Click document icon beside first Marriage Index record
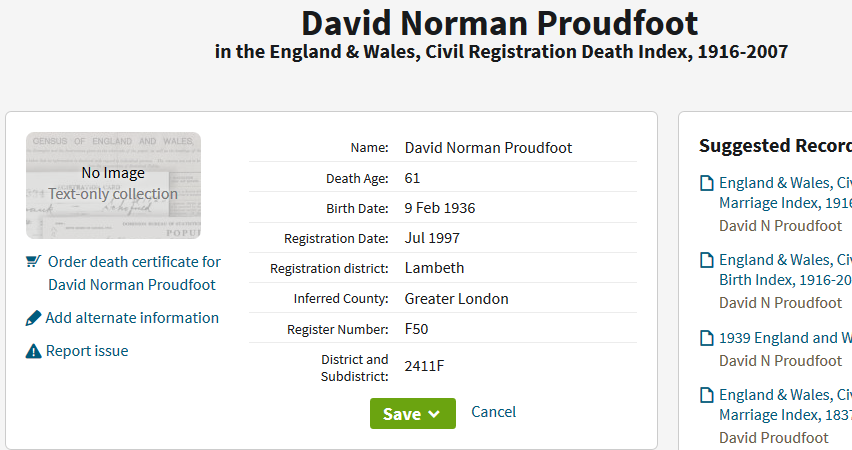The image size is (852, 450). (706, 183)
